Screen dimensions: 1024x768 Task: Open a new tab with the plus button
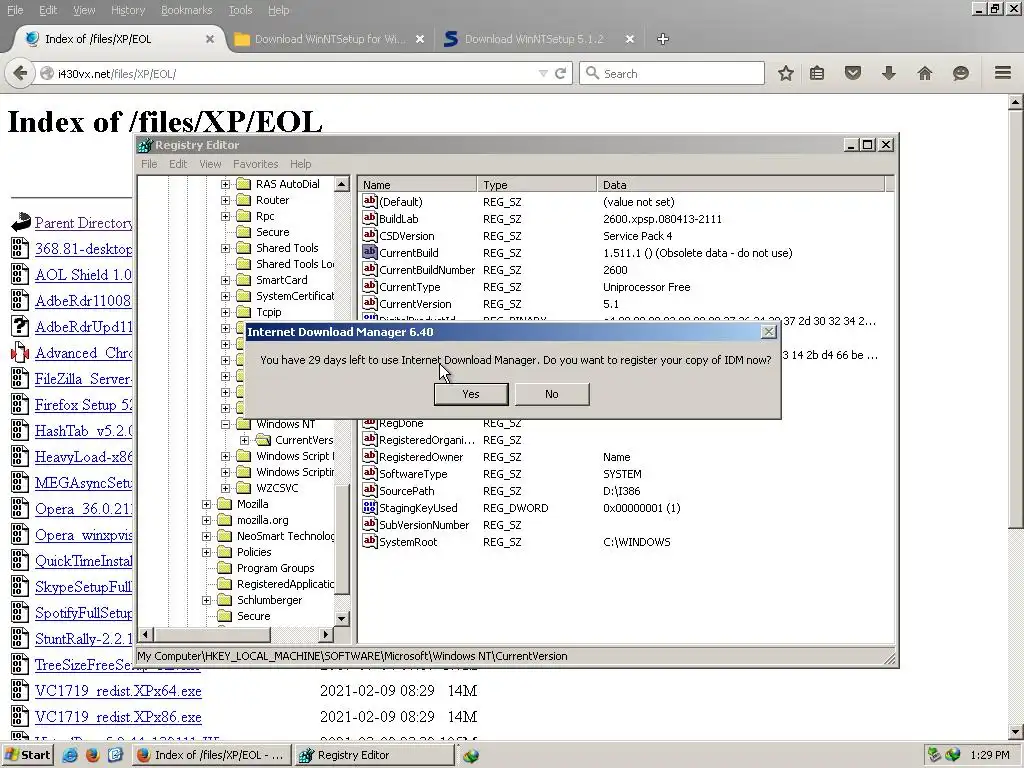[x=663, y=39]
